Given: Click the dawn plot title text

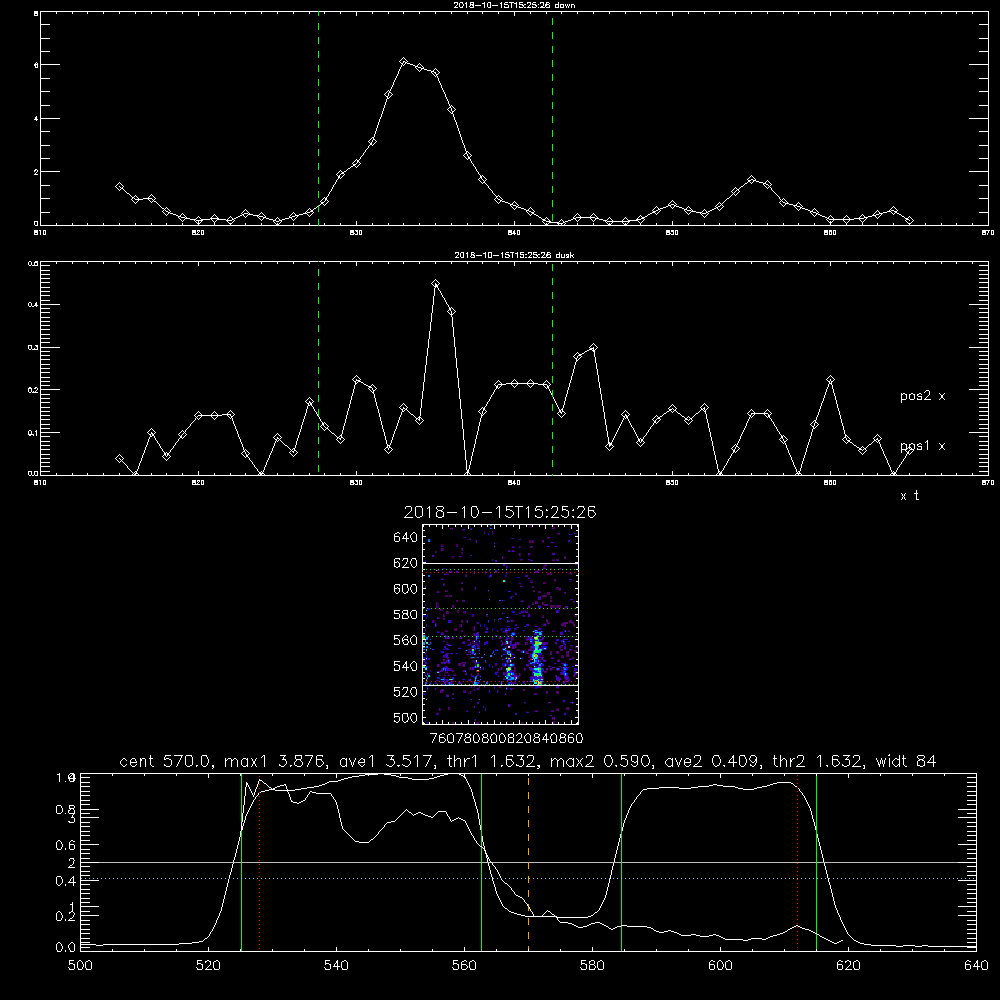Looking at the screenshot, I should (514, 5).
